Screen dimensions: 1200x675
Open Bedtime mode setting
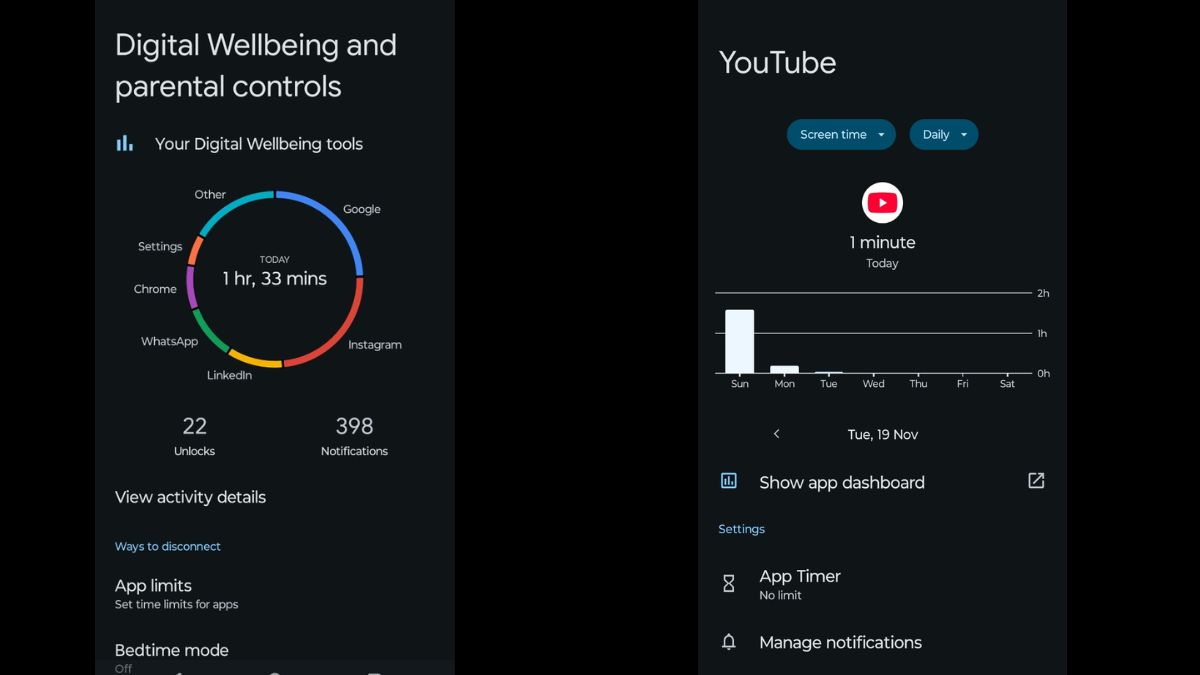tap(172, 651)
